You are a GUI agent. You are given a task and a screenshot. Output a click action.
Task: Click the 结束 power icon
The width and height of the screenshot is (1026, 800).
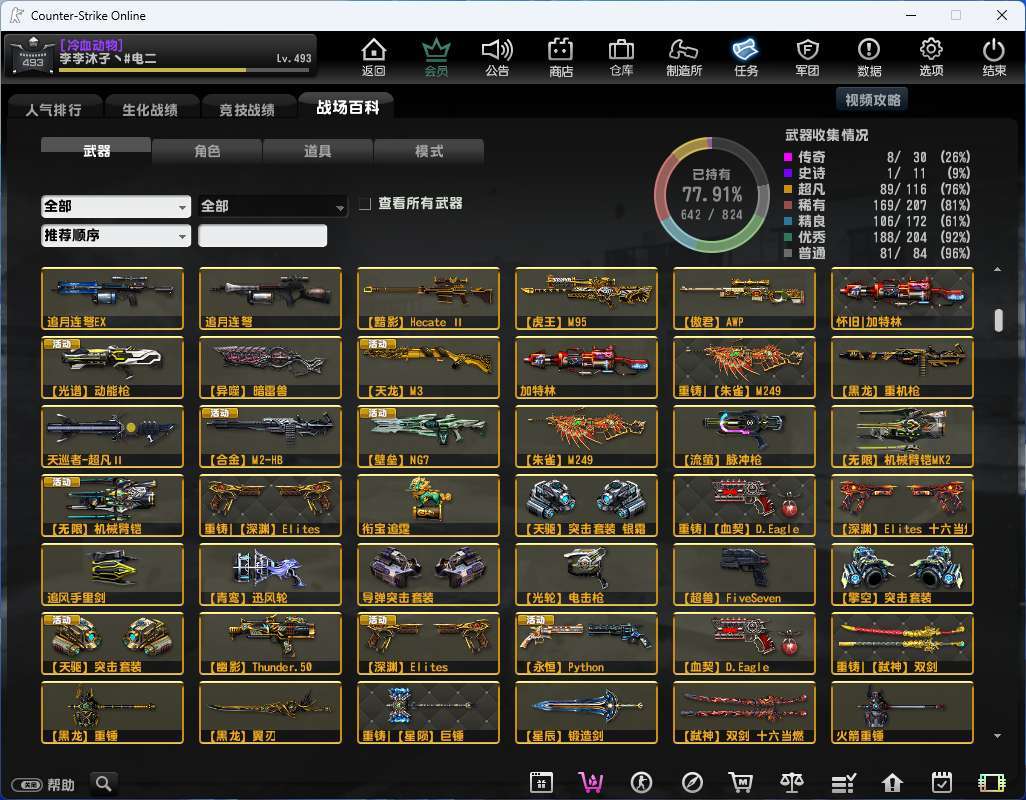994,57
